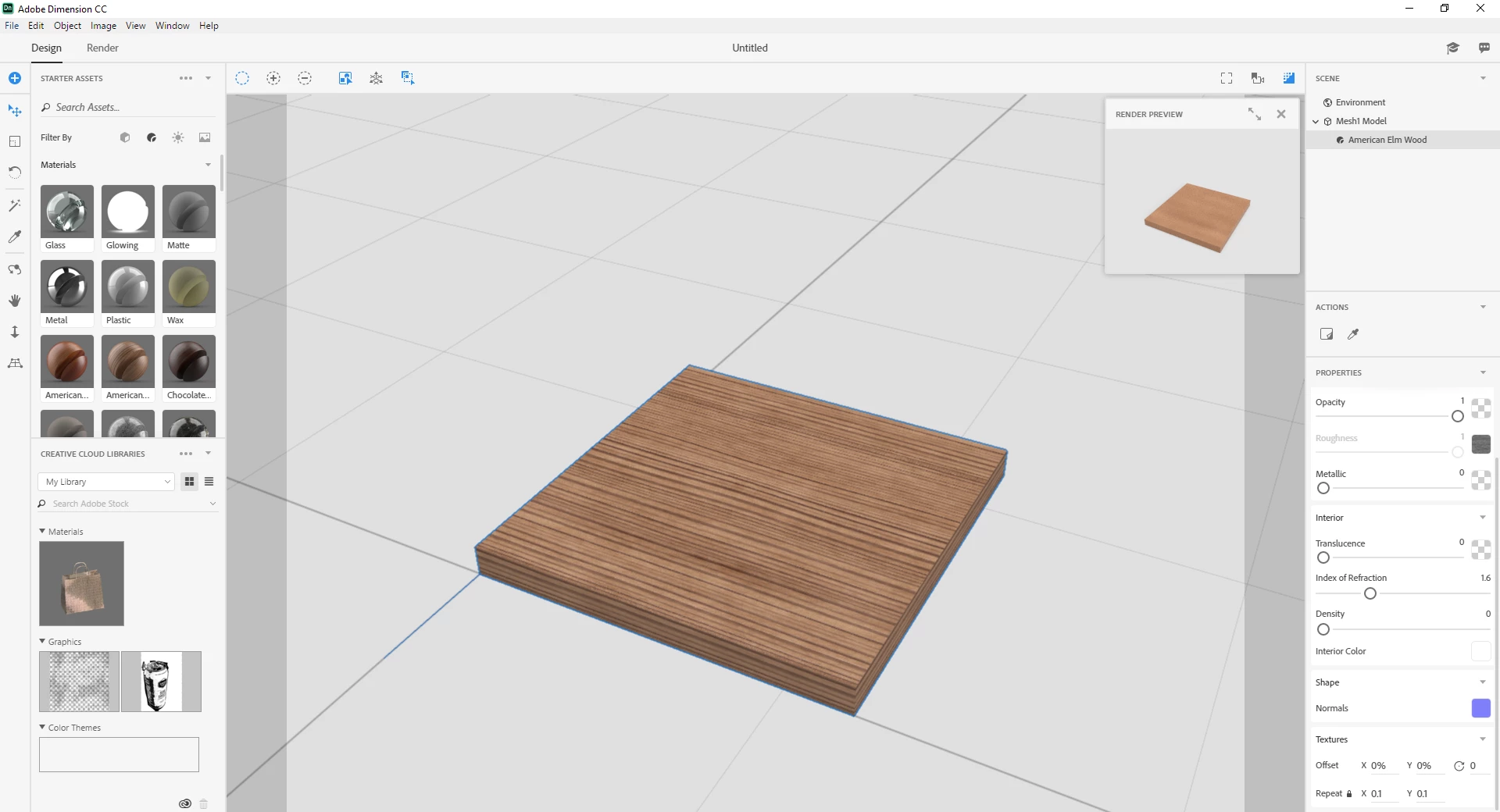Click the Opacity slider handle
Viewport: 1500px width, 812px height.
pyautogui.click(x=1458, y=416)
